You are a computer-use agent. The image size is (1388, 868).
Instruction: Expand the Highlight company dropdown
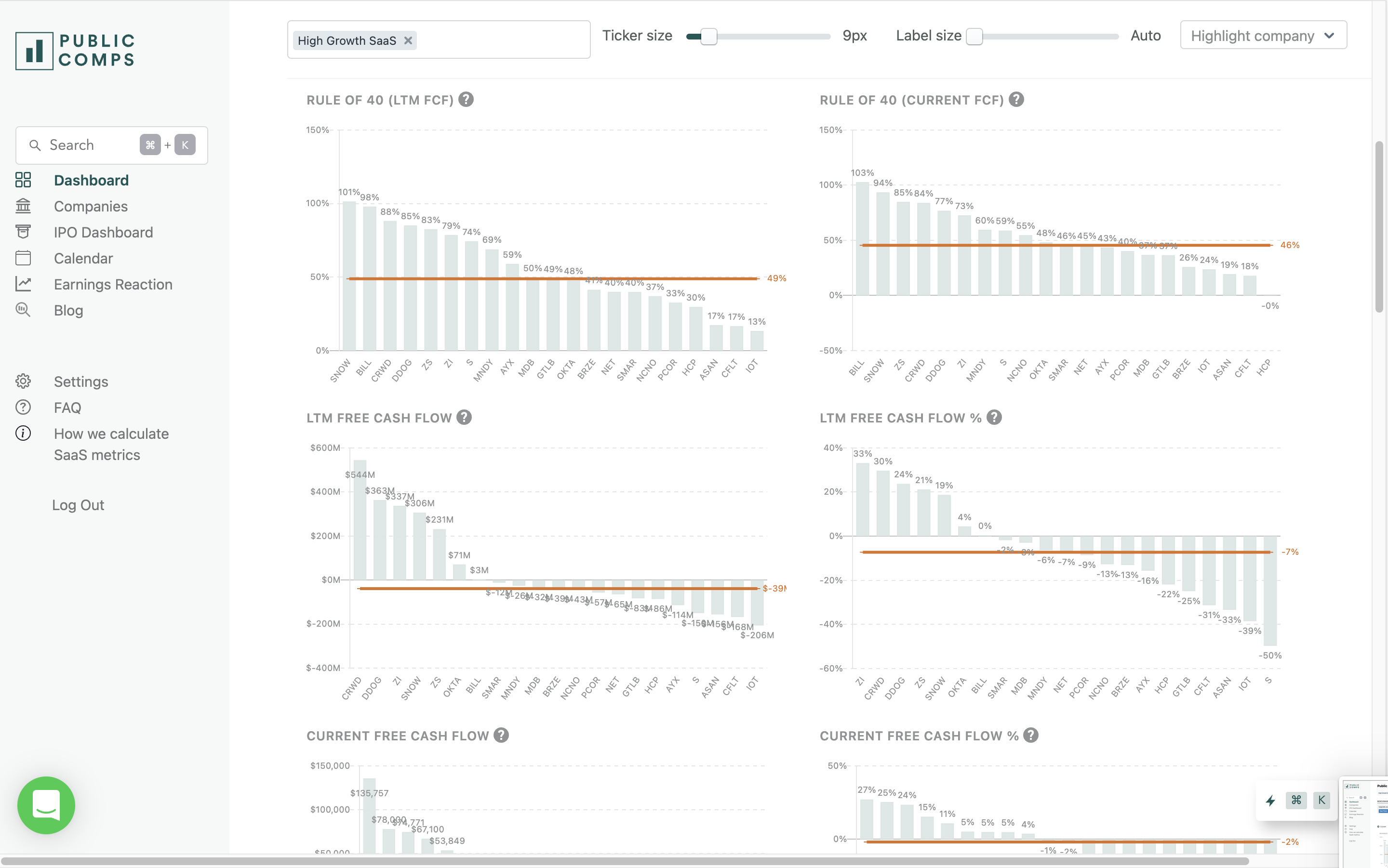point(1263,36)
